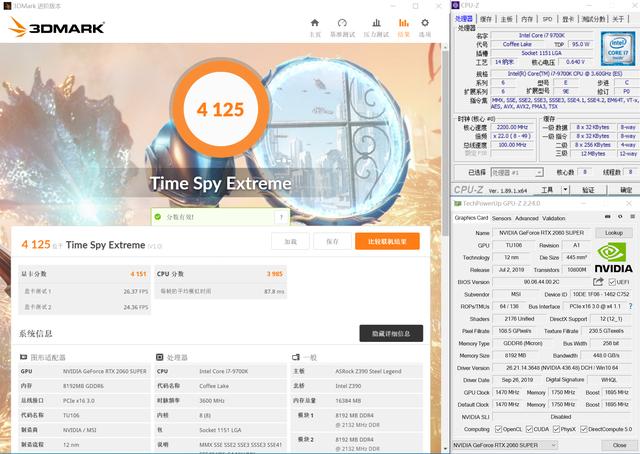Click the CPU-Z 工具 tools button
Viewport: 640px width, 454px height.
pos(547,189)
